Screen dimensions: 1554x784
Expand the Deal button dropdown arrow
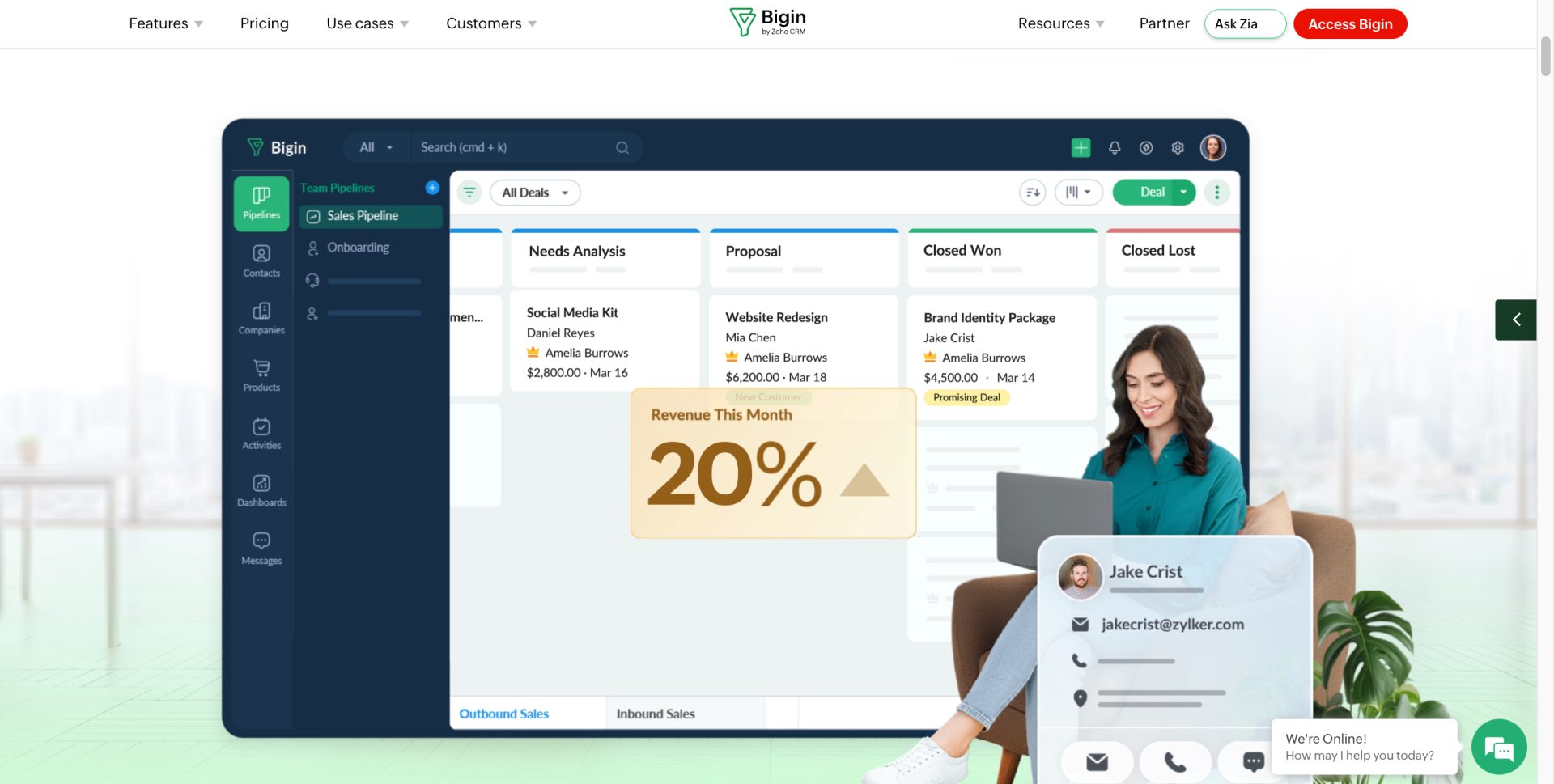[1183, 193]
